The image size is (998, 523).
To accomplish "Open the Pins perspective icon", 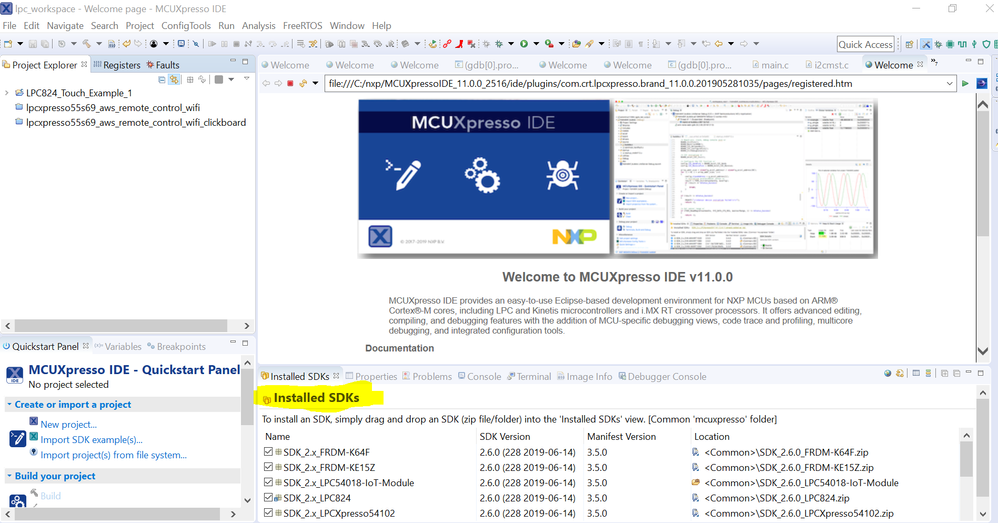I will point(974,44).
